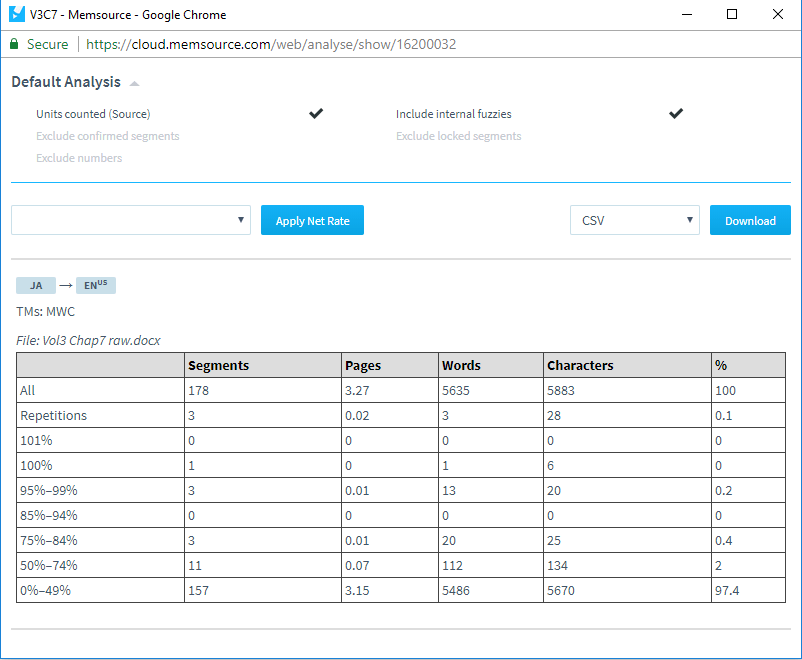Select the Repetitions row label

pyautogui.click(x=53, y=415)
